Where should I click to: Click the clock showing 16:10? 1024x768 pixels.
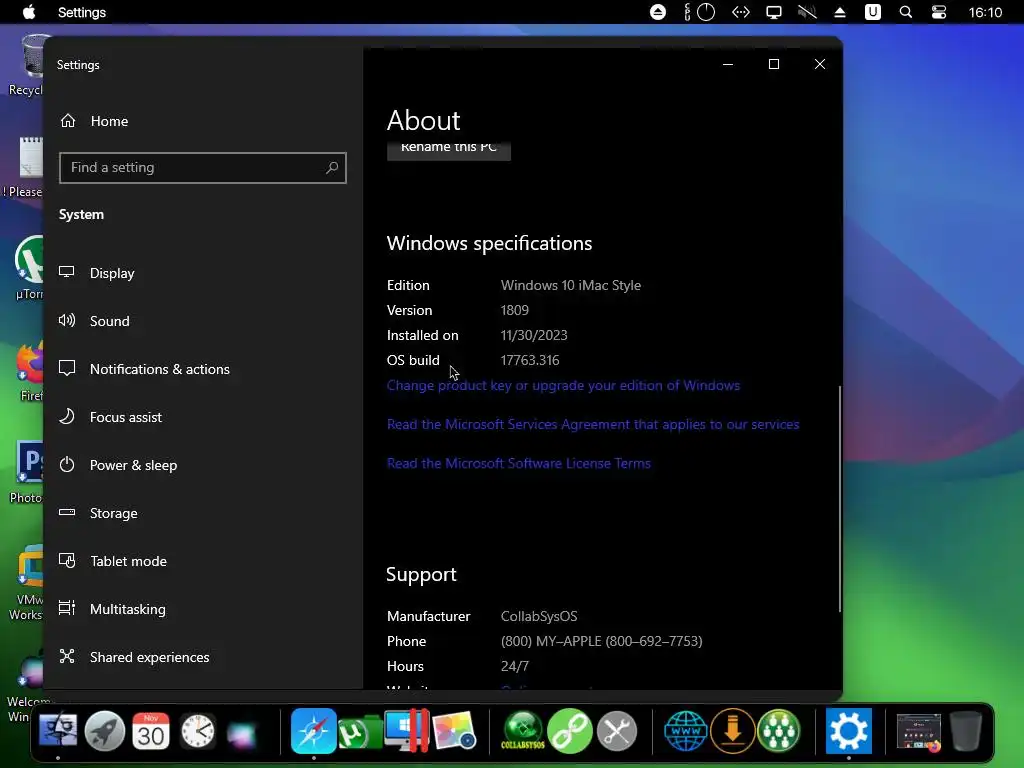click(985, 12)
